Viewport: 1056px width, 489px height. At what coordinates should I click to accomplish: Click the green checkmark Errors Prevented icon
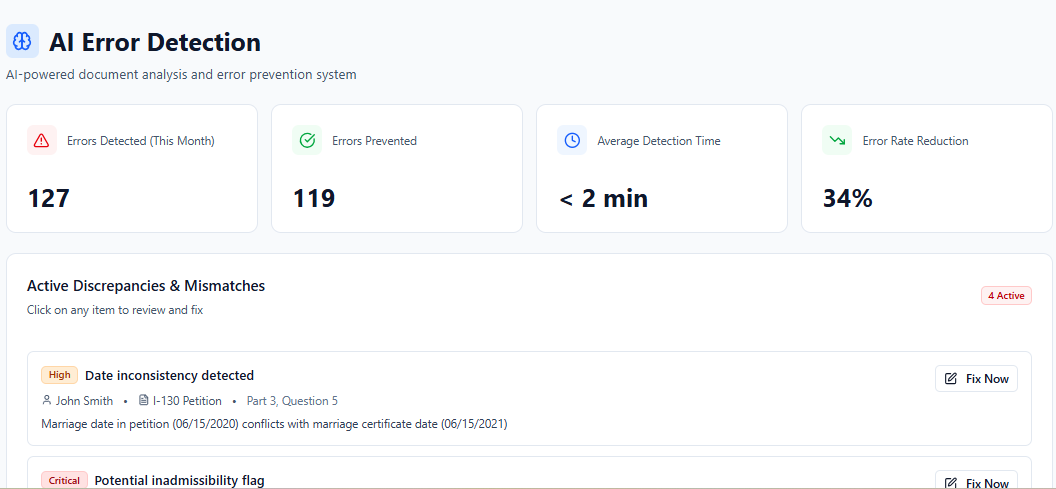tap(307, 140)
